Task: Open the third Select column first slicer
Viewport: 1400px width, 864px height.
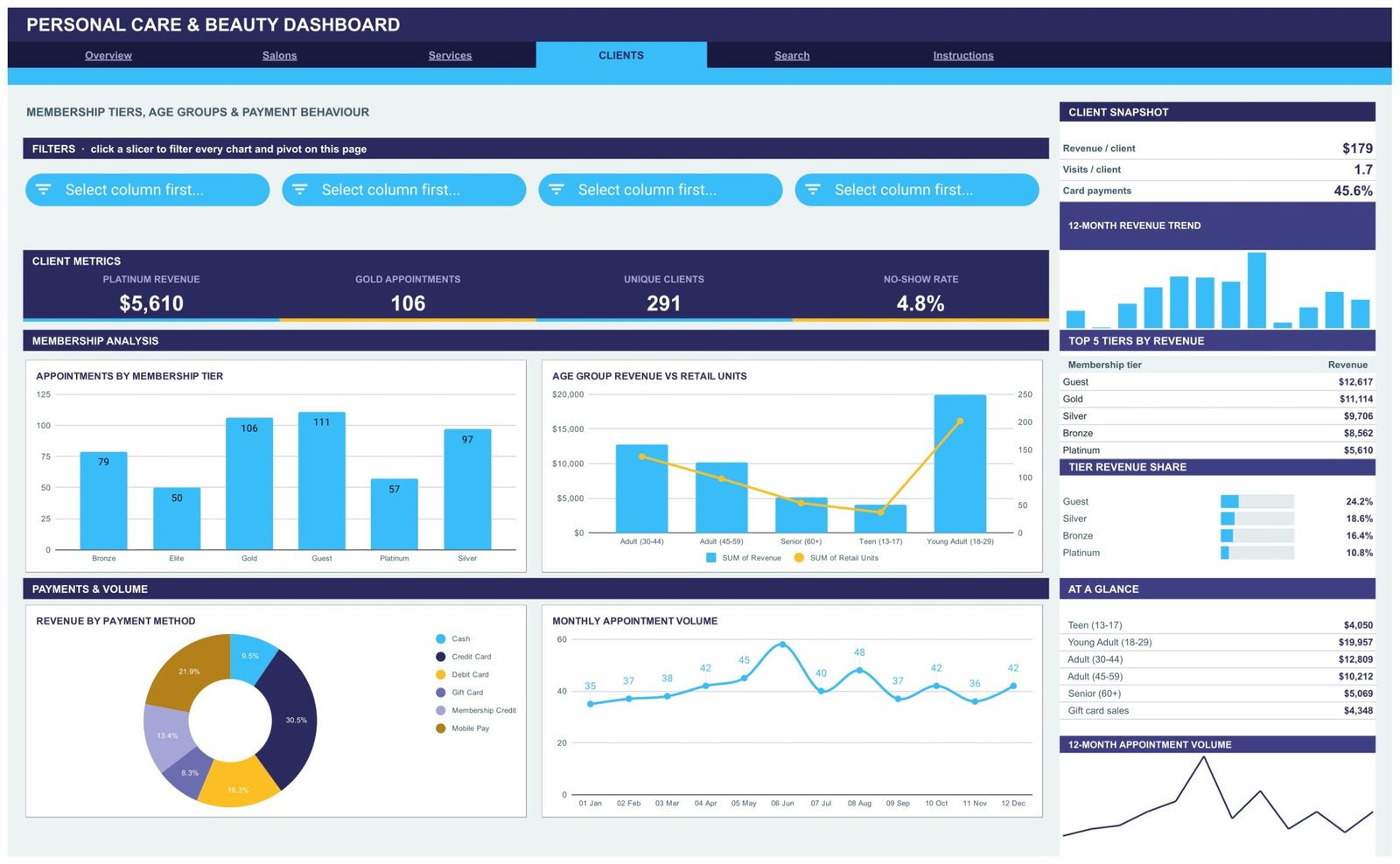Action: click(x=661, y=190)
